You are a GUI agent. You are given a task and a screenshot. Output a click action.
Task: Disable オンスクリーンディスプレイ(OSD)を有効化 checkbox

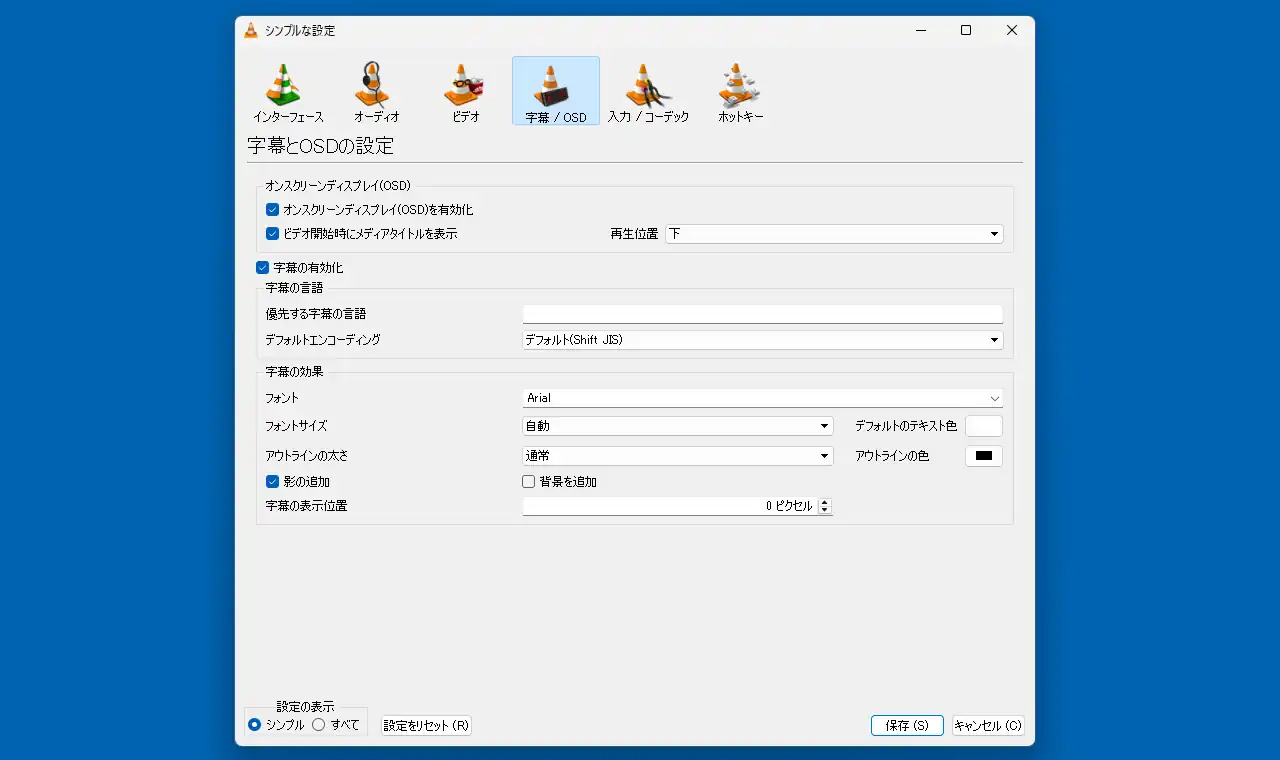coord(272,210)
